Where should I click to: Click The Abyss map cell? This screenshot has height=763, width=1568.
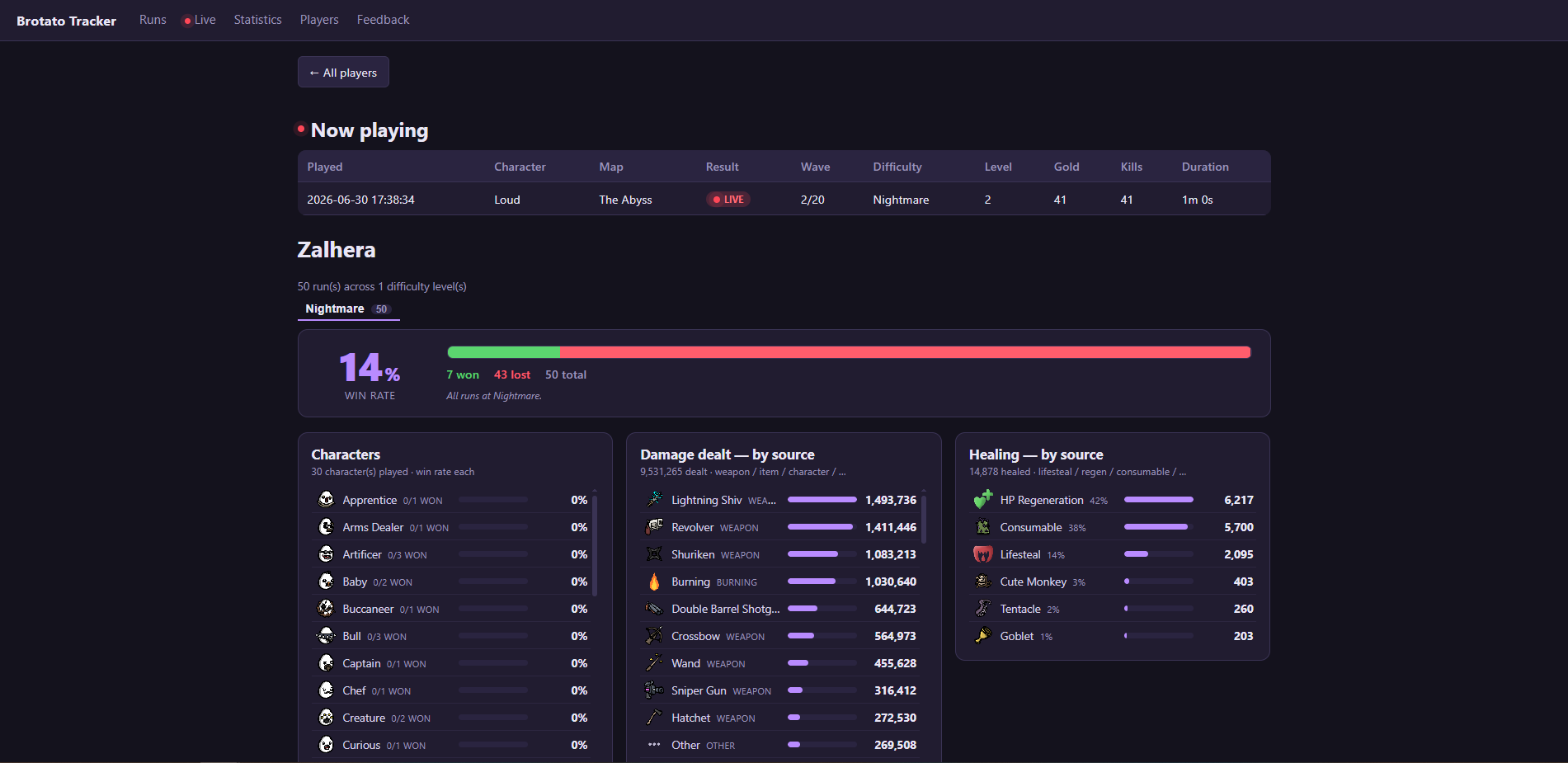pyautogui.click(x=625, y=200)
